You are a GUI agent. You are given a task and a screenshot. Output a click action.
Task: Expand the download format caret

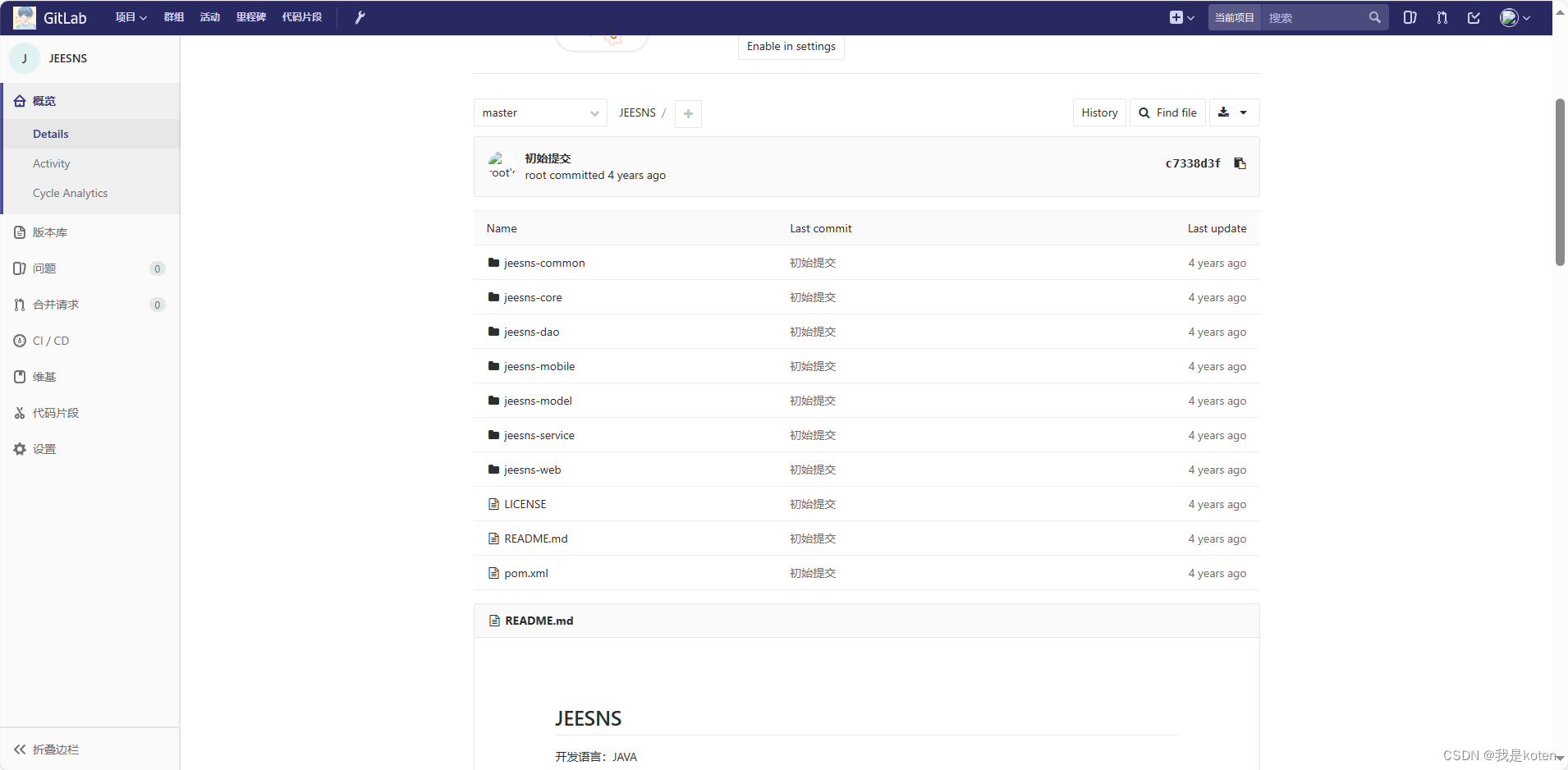1243,112
